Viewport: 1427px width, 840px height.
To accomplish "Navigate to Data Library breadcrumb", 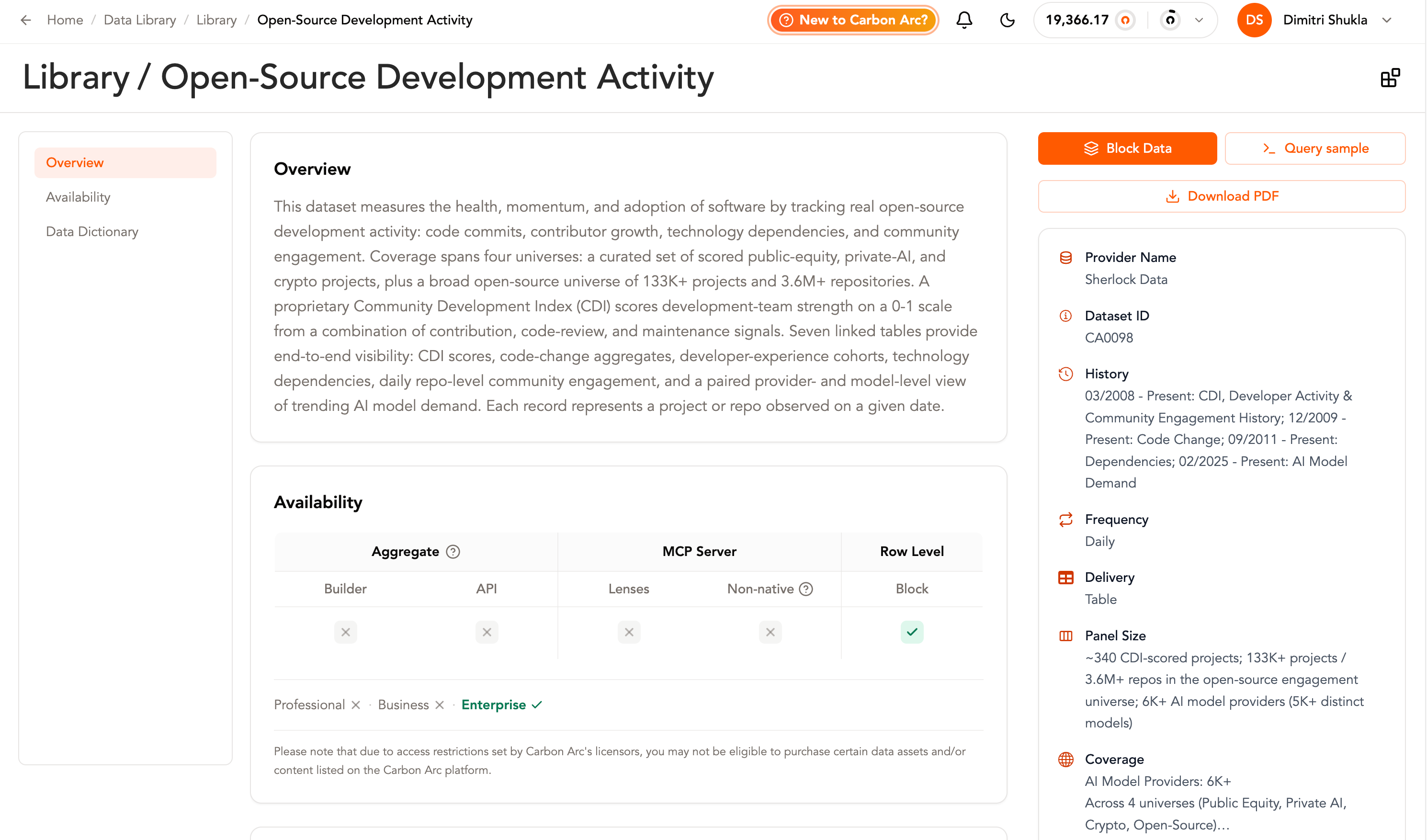I will tap(140, 21).
